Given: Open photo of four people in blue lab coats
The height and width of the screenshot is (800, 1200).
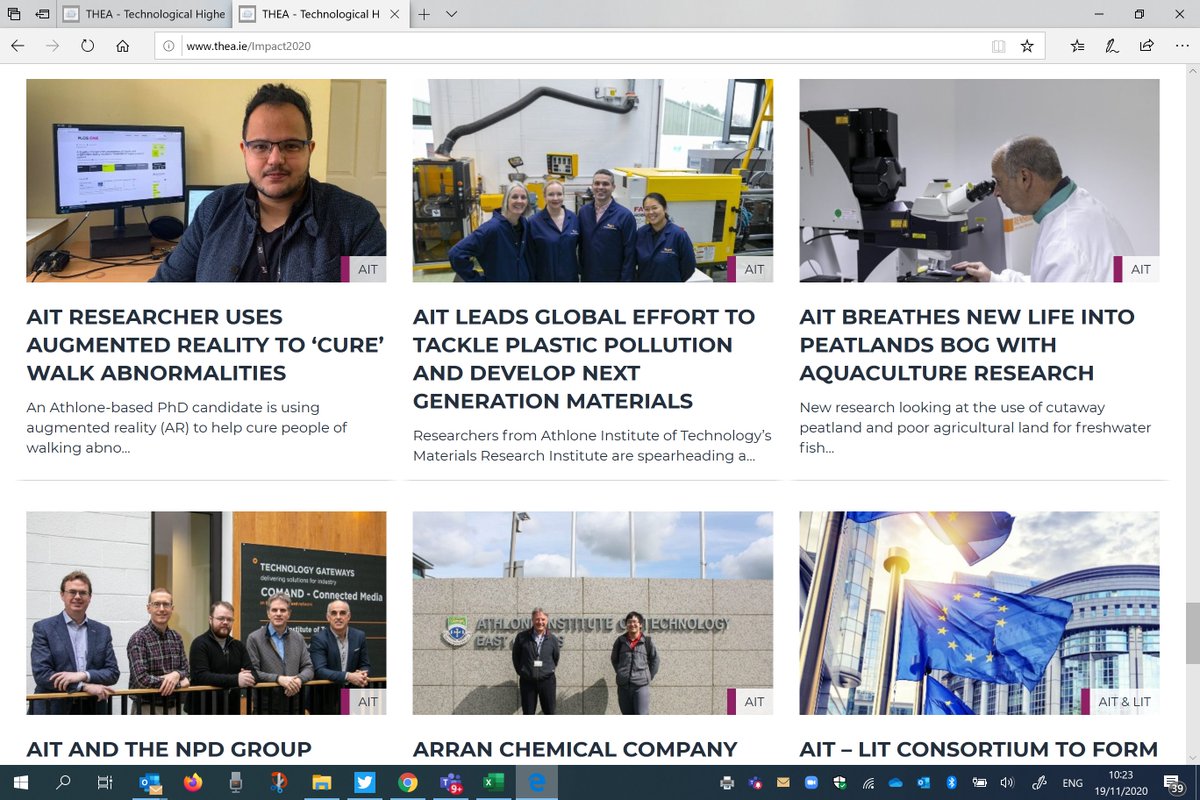Looking at the screenshot, I should point(592,181).
